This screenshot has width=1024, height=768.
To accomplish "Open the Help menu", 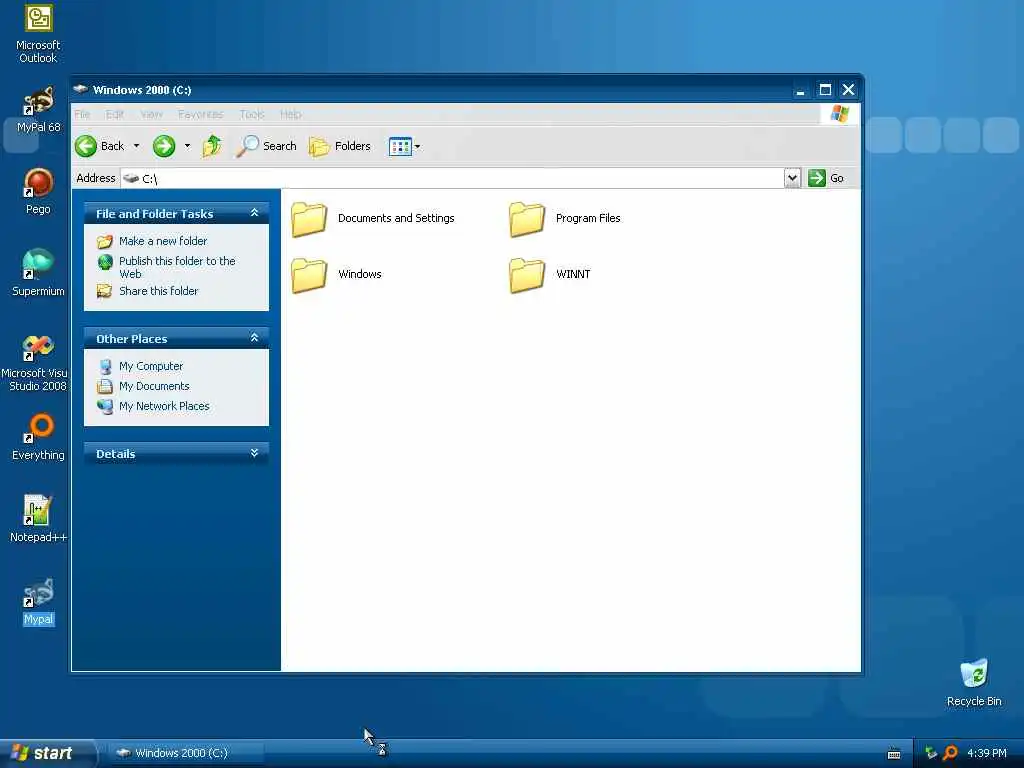I will 291,114.
